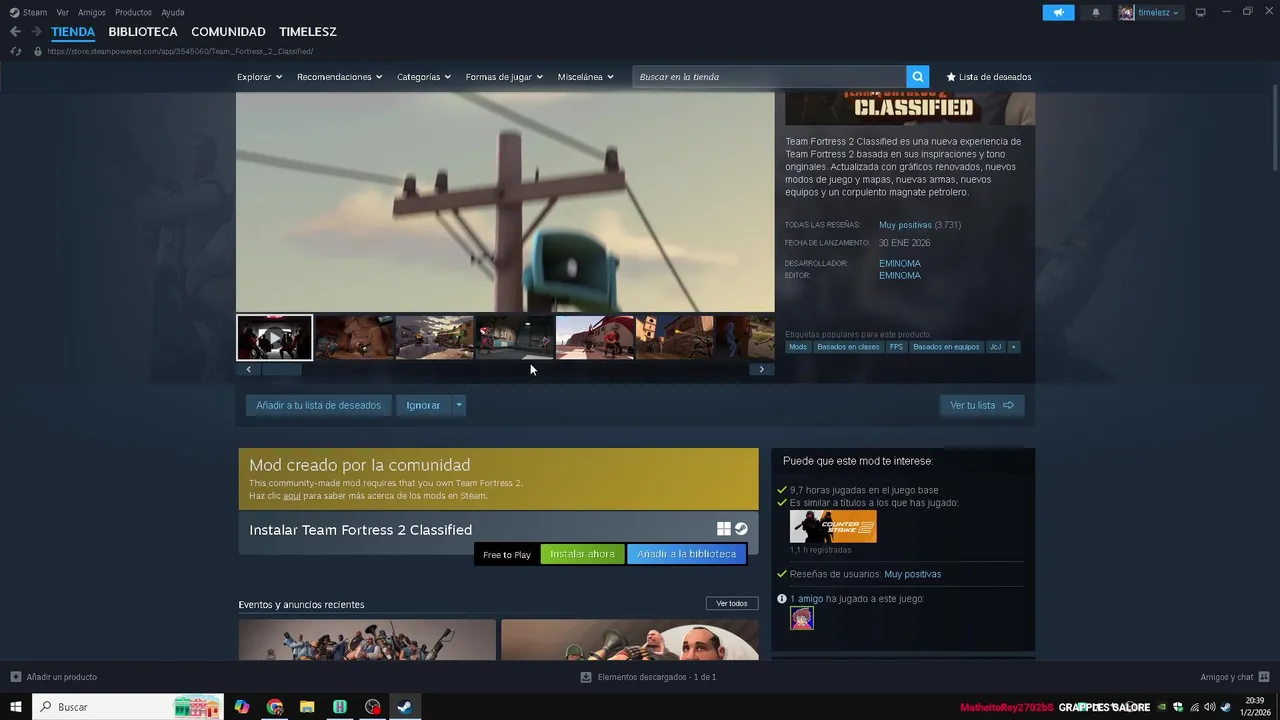Viewport: 1280px width, 720px height.
Task: Click Añadir a la biblioteca button
Action: 686,554
